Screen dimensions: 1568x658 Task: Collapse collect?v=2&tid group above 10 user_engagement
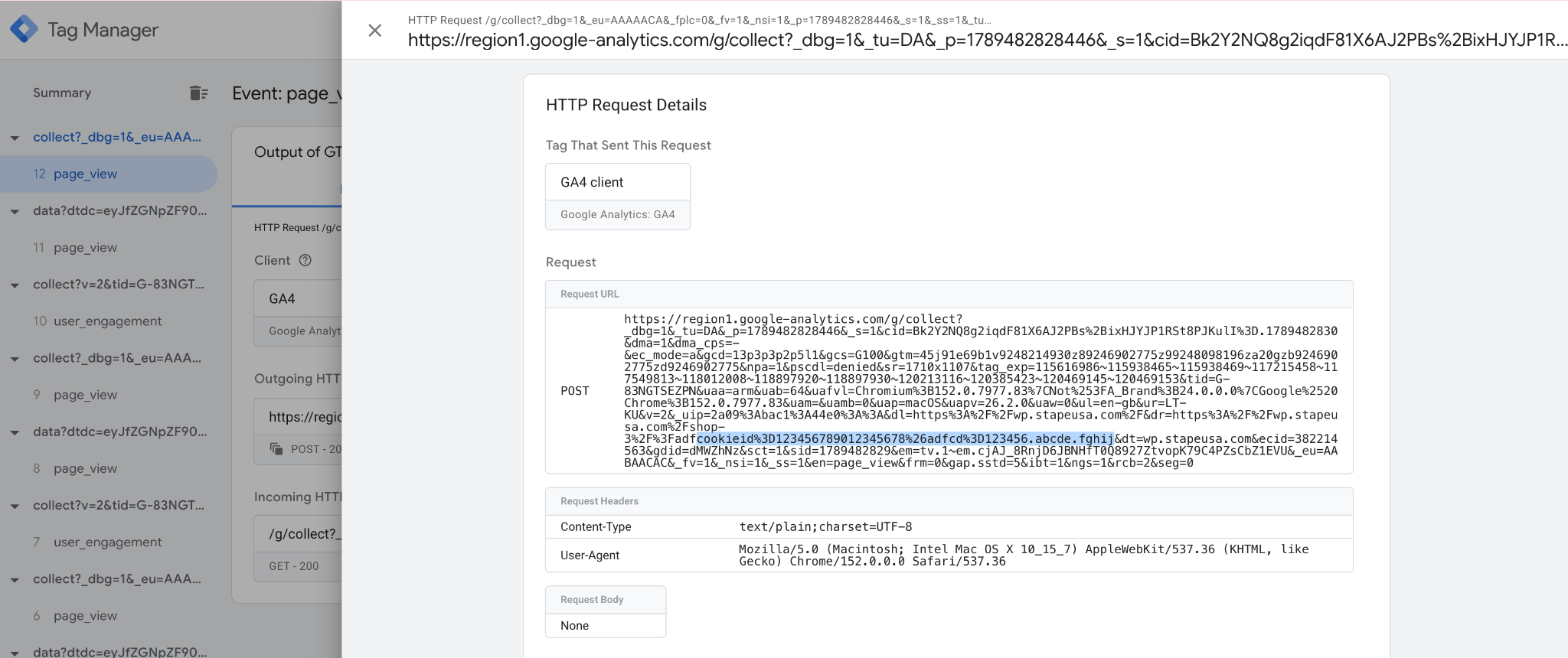15,285
